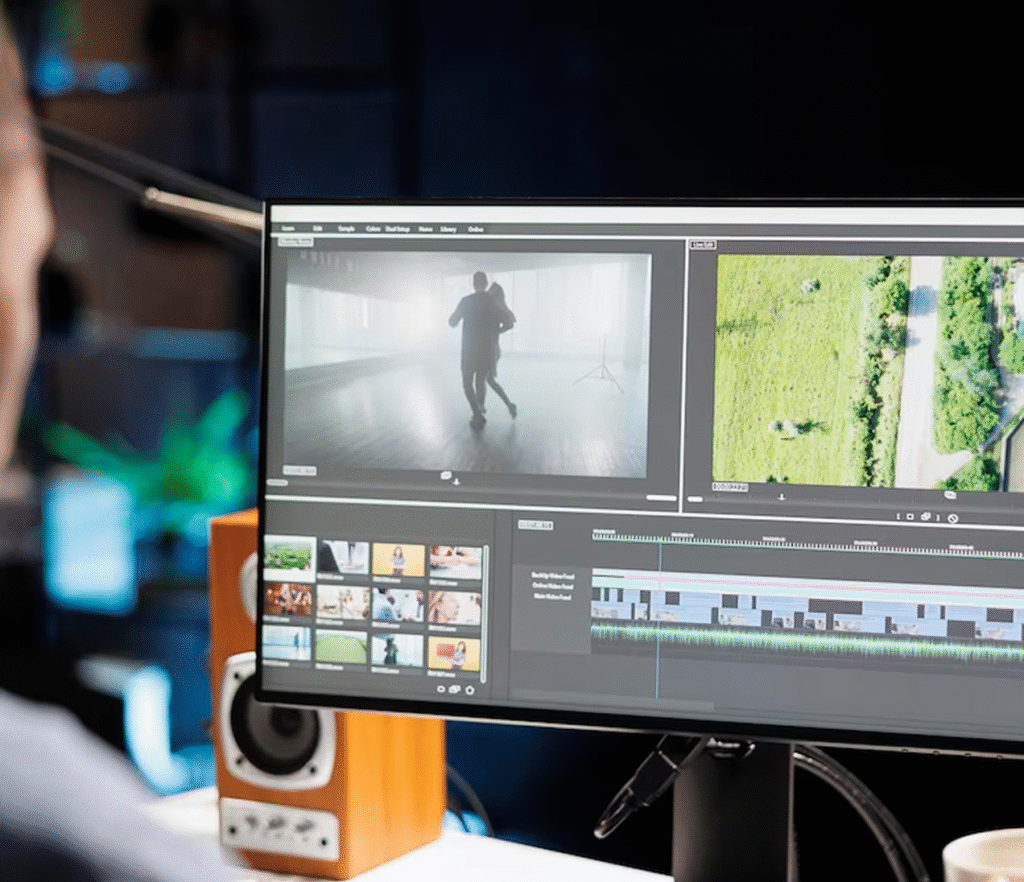Click the gear icon below the media thumbnails
This screenshot has height=882, width=1024.
point(470,690)
